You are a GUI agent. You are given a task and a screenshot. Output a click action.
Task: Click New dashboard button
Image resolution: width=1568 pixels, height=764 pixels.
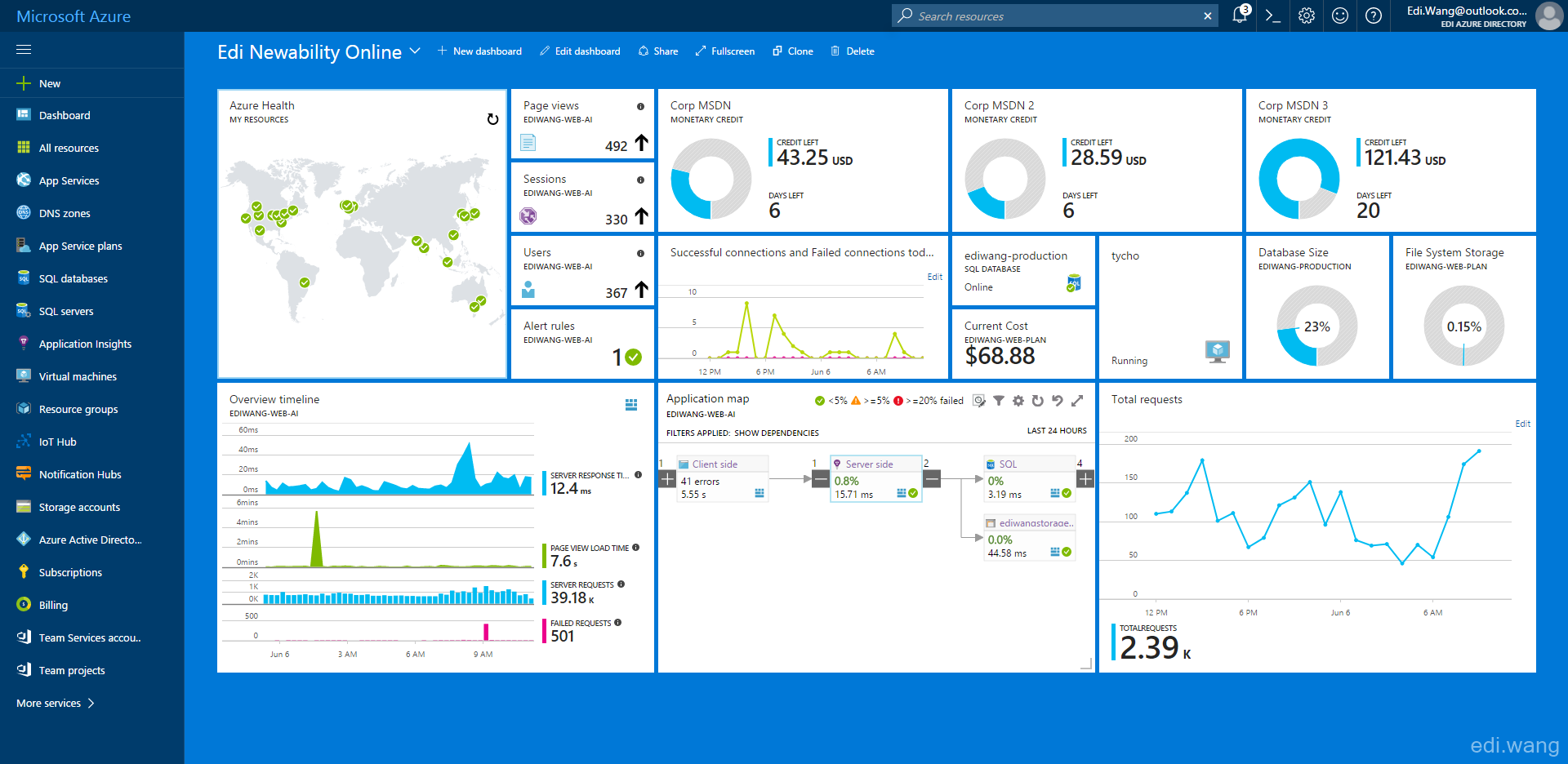pyautogui.click(x=479, y=51)
